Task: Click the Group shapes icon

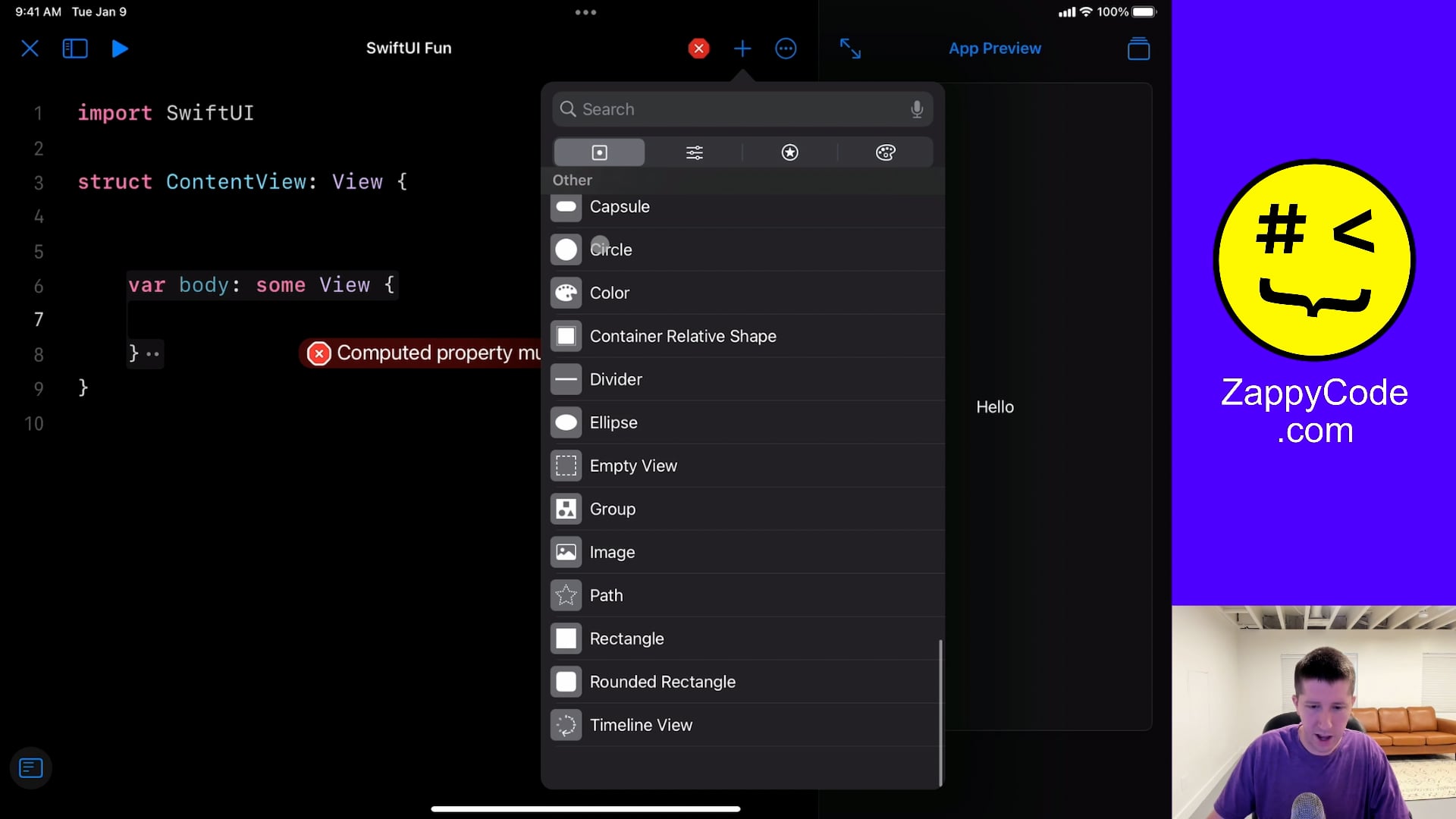Action: click(x=566, y=509)
